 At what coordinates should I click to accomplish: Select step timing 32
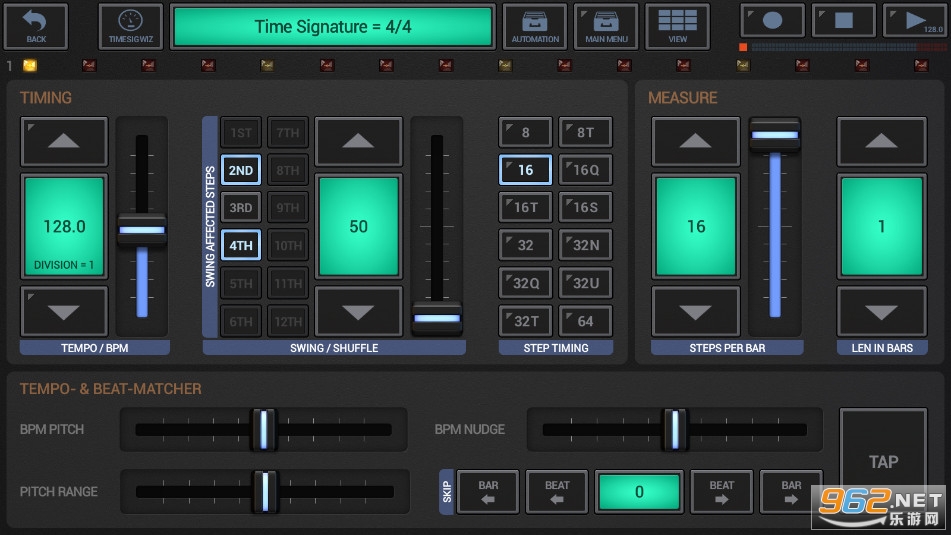point(525,245)
